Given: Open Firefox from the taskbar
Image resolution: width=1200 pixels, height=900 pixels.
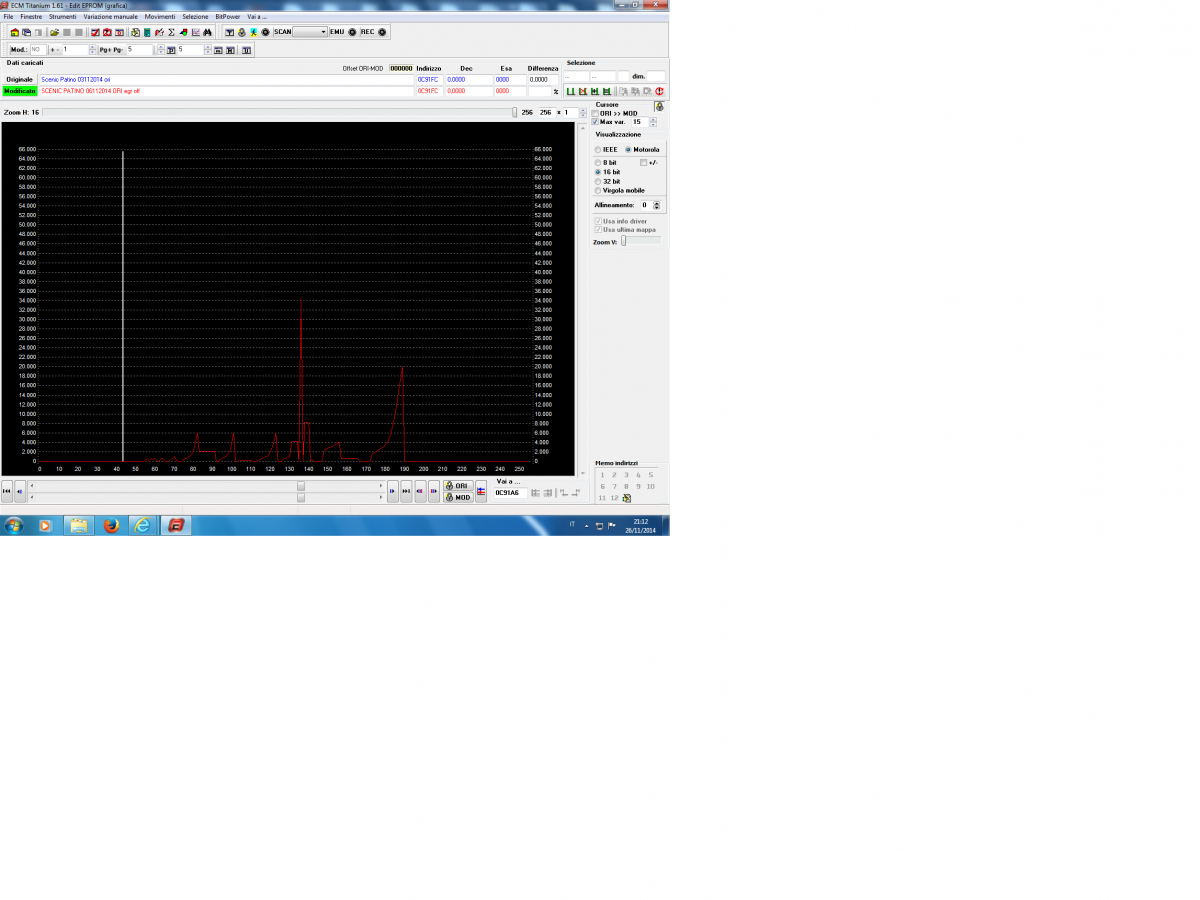Looking at the screenshot, I should (110, 525).
